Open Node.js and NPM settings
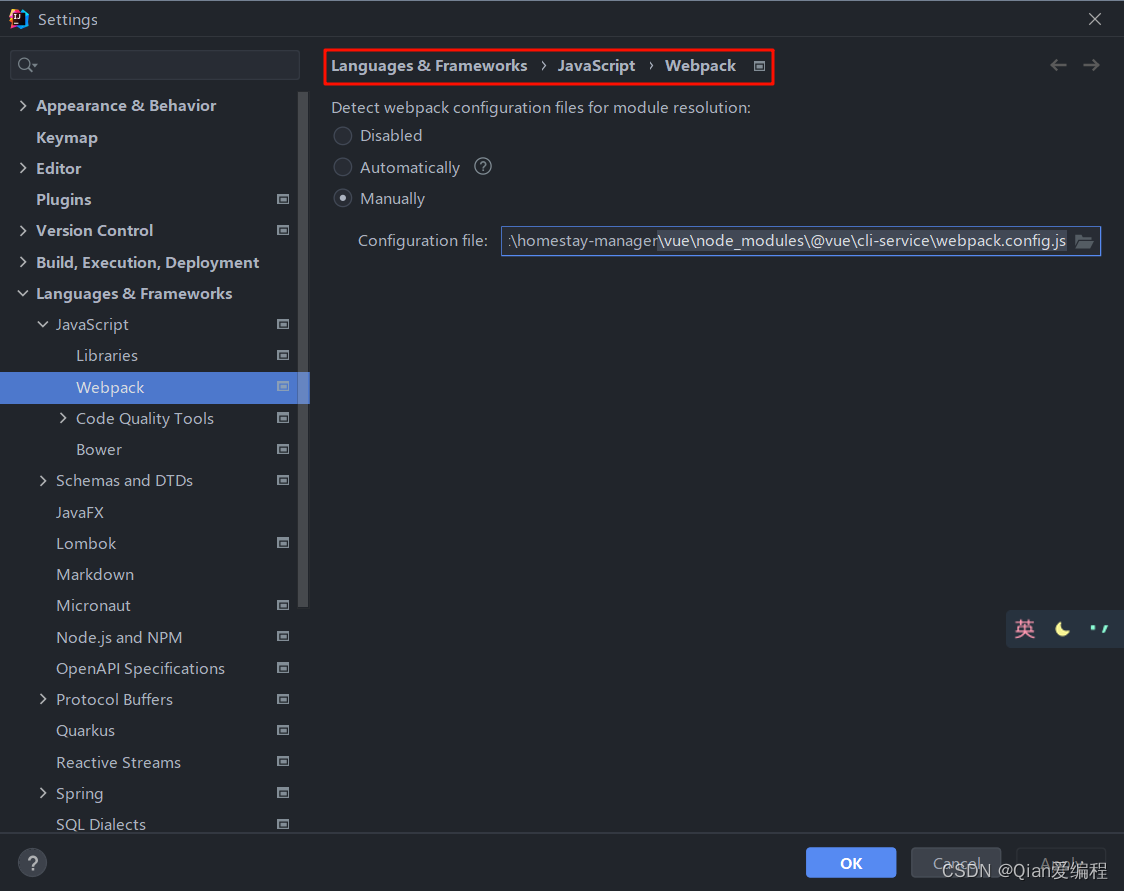This screenshot has width=1124, height=891. coord(119,637)
